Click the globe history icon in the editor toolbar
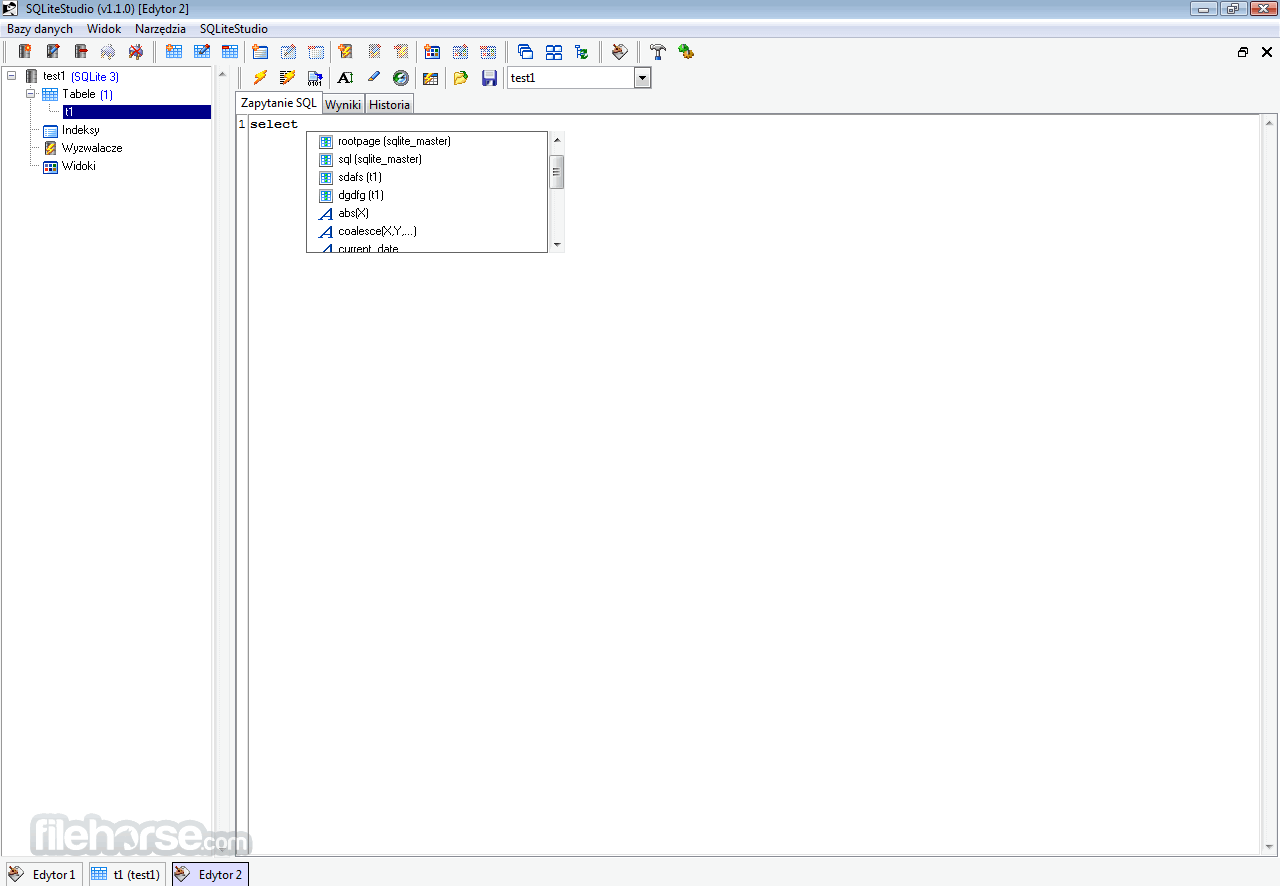Image resolution: width=1282 pixels, height=886 pixels. pos(400,77)
